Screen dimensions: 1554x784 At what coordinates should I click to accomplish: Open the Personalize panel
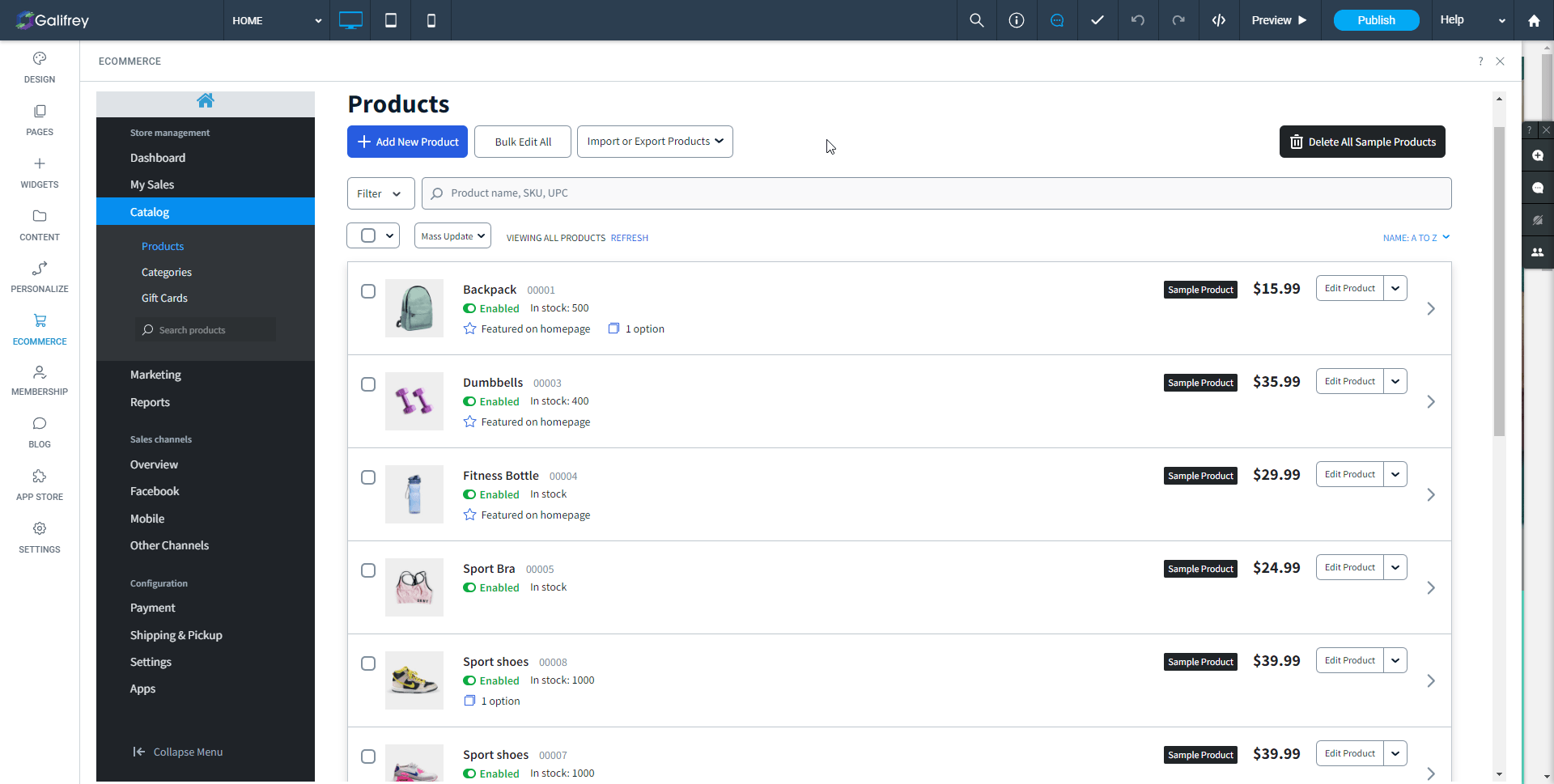pyautogui.click(x=40, y=278)
